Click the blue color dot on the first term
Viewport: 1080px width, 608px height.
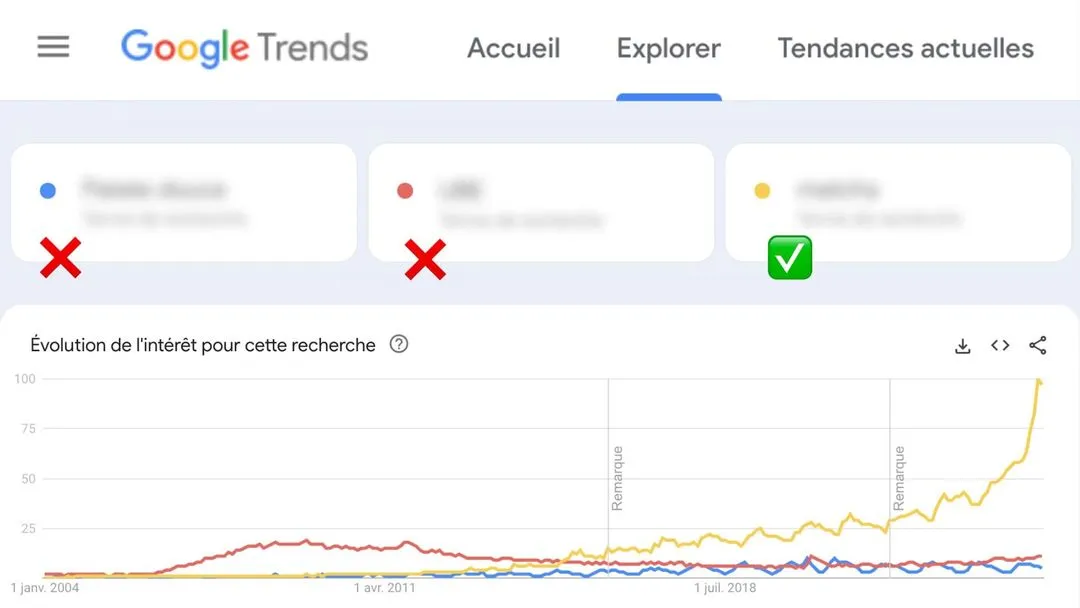point(46,189)
